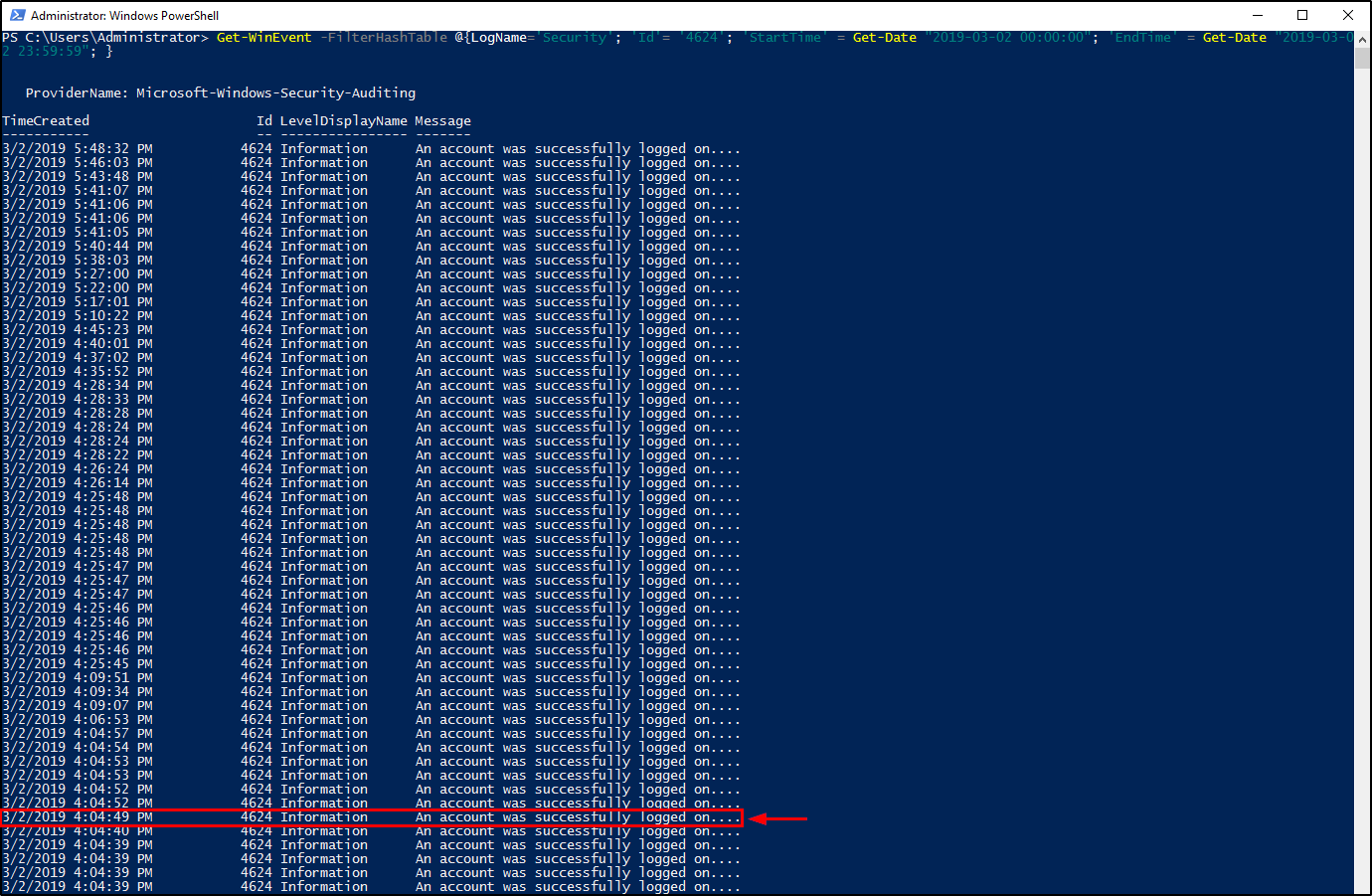Click the vertical scrollbar track below the thumb
The width and height of the screenshot is (1372, 896).
pos(1362,497)
